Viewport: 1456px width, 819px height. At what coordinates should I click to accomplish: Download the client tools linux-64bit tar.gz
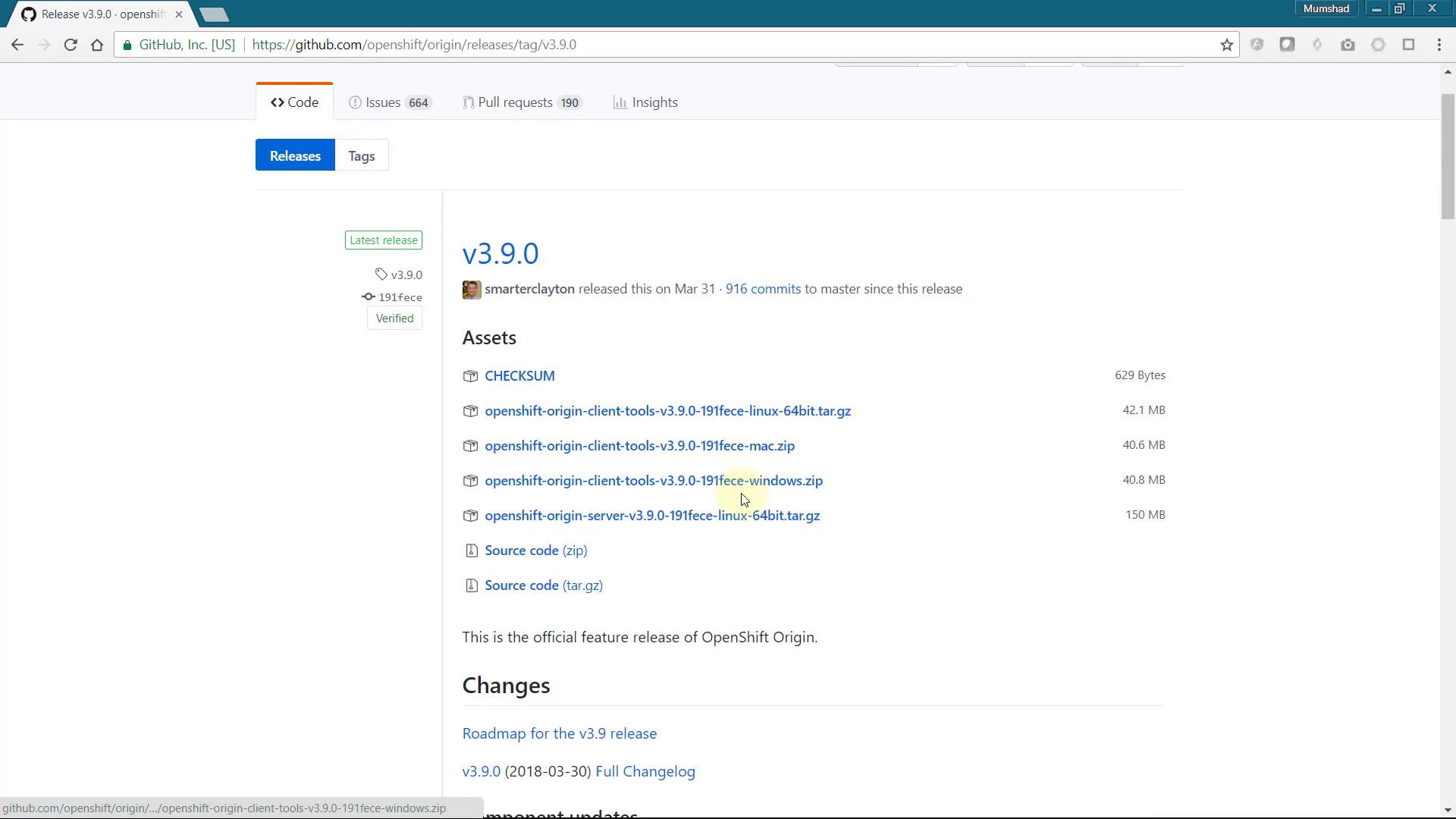(667, 411)
